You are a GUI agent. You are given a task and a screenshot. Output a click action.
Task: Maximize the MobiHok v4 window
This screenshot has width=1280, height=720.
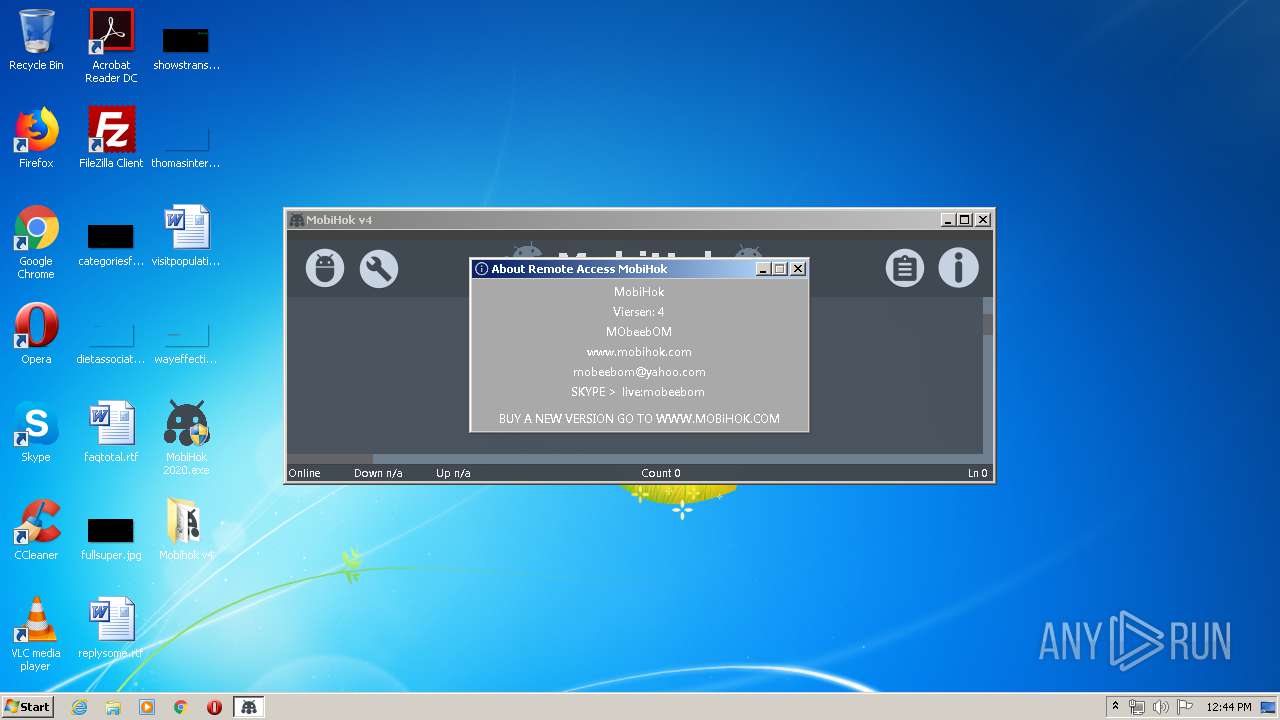pos(964,220)
